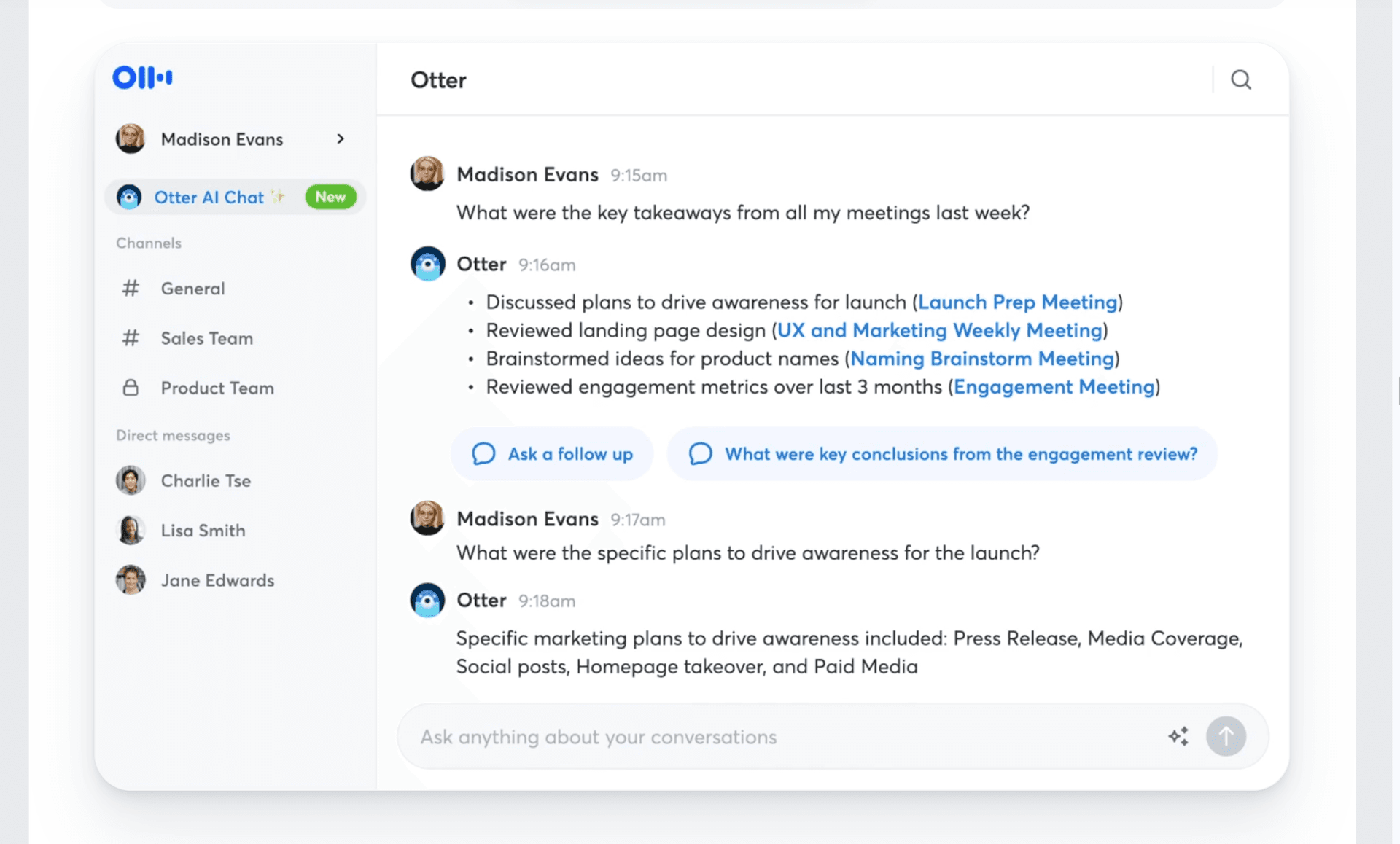Click the Otter avatar on the 9:18am message
The height and width of the screenshot is (844, 1400).
[427, 600]
